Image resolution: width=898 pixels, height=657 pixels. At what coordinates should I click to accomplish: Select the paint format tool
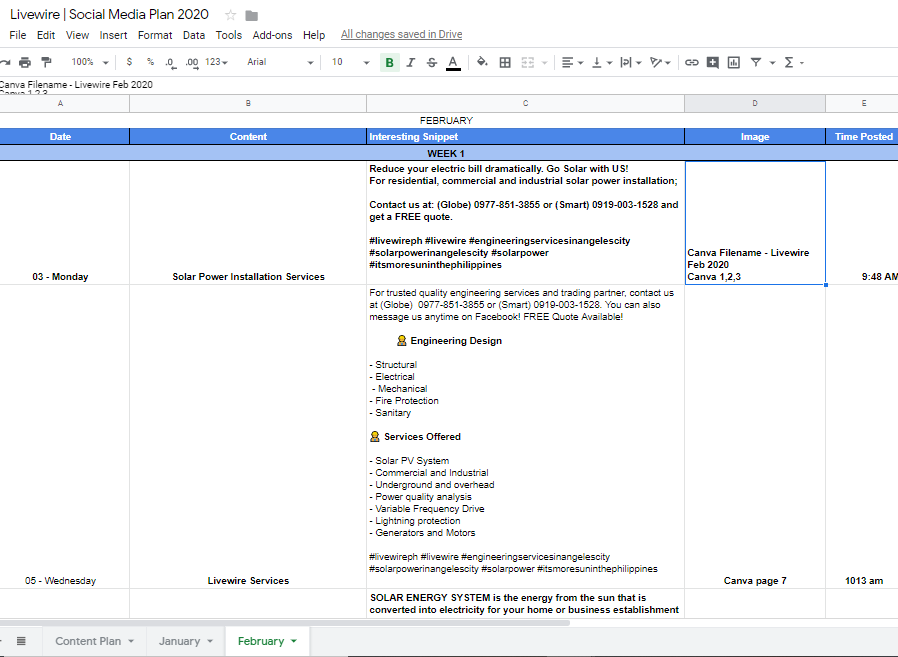pos(46,62)
